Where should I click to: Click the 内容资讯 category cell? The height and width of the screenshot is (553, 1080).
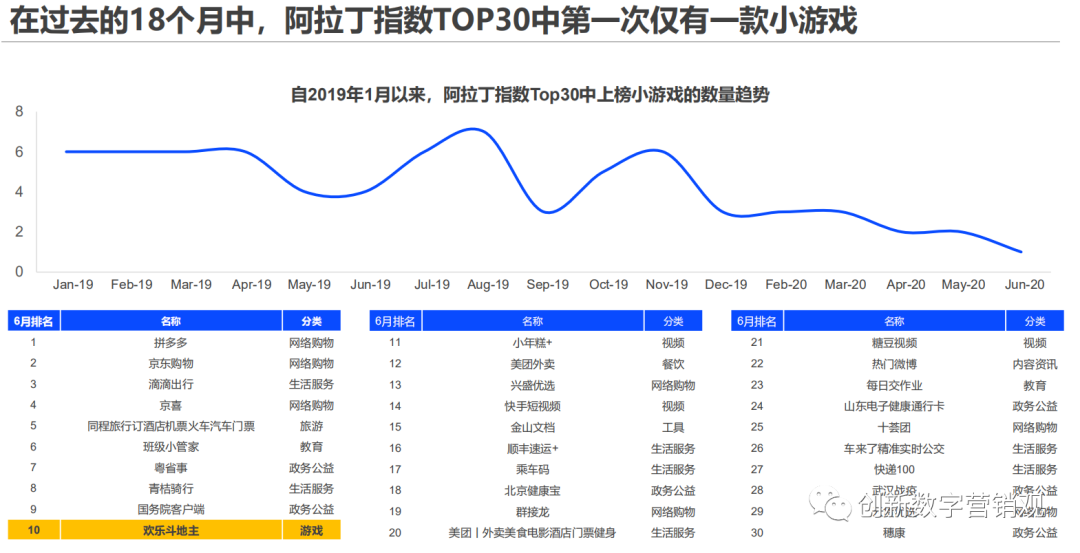[x=1035, y=364]
